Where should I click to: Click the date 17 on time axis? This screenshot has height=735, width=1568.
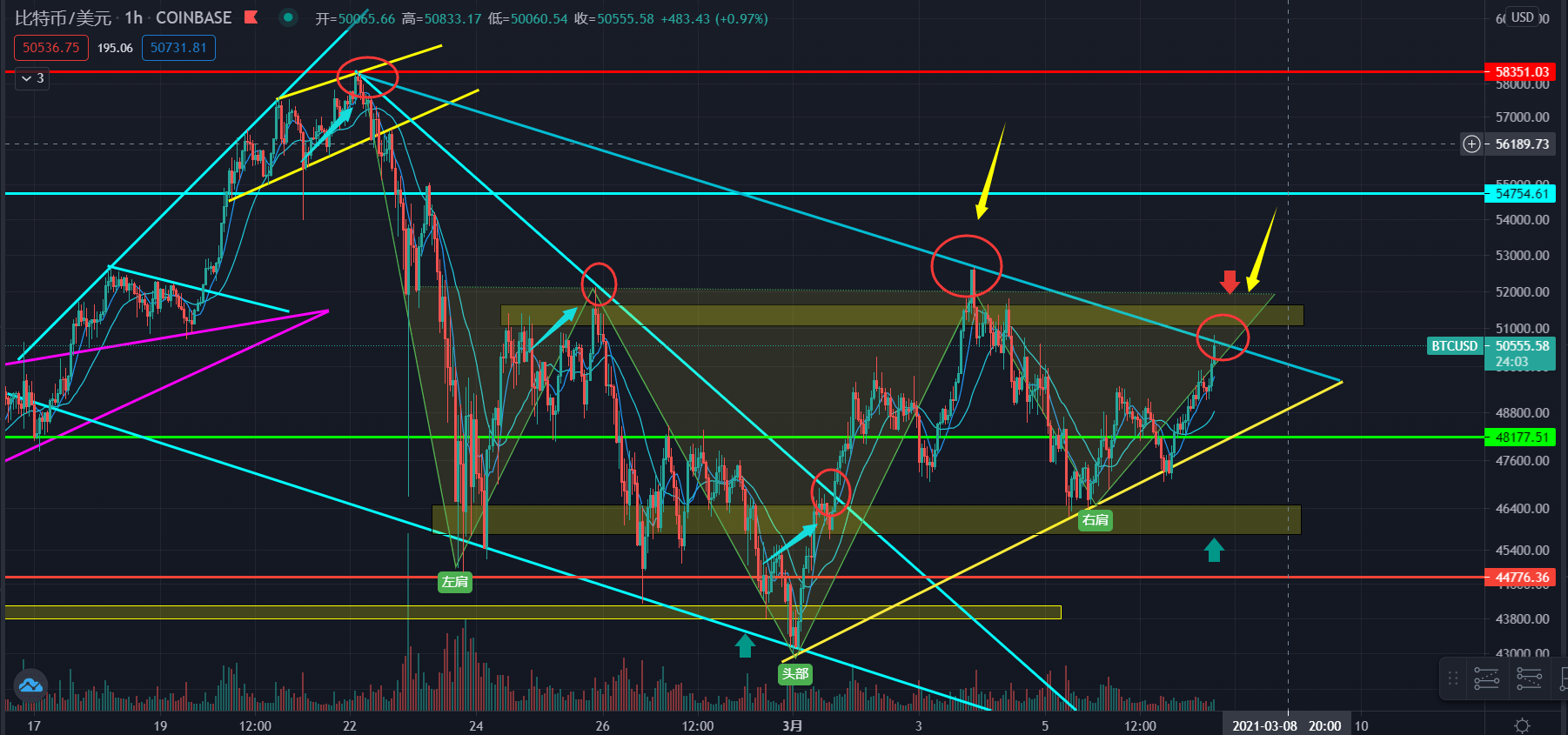33,725
